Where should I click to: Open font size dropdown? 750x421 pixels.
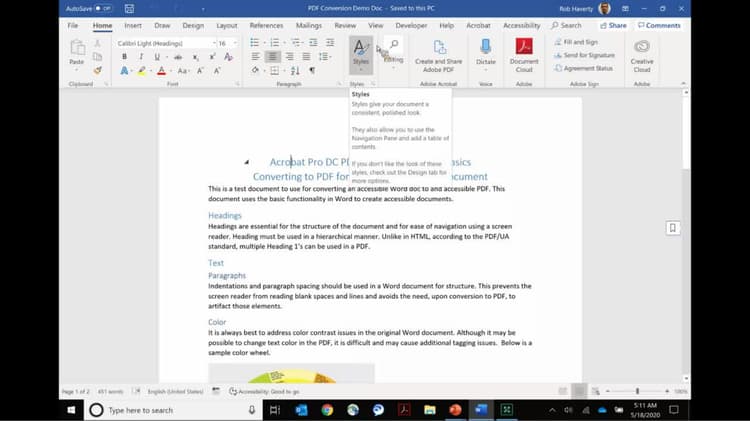tap(235, 43)
